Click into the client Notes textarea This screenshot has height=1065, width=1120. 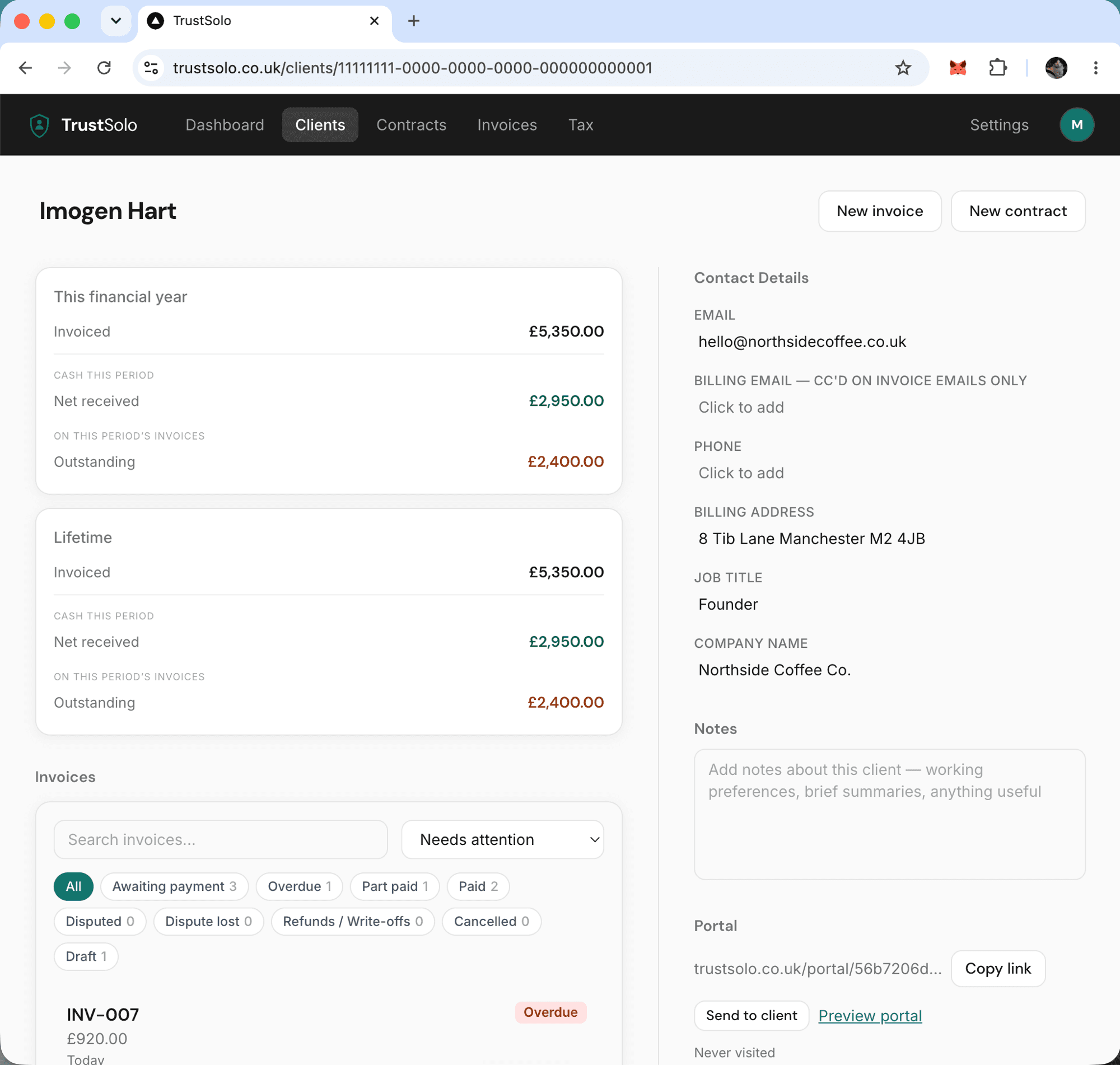coord(889,814)
